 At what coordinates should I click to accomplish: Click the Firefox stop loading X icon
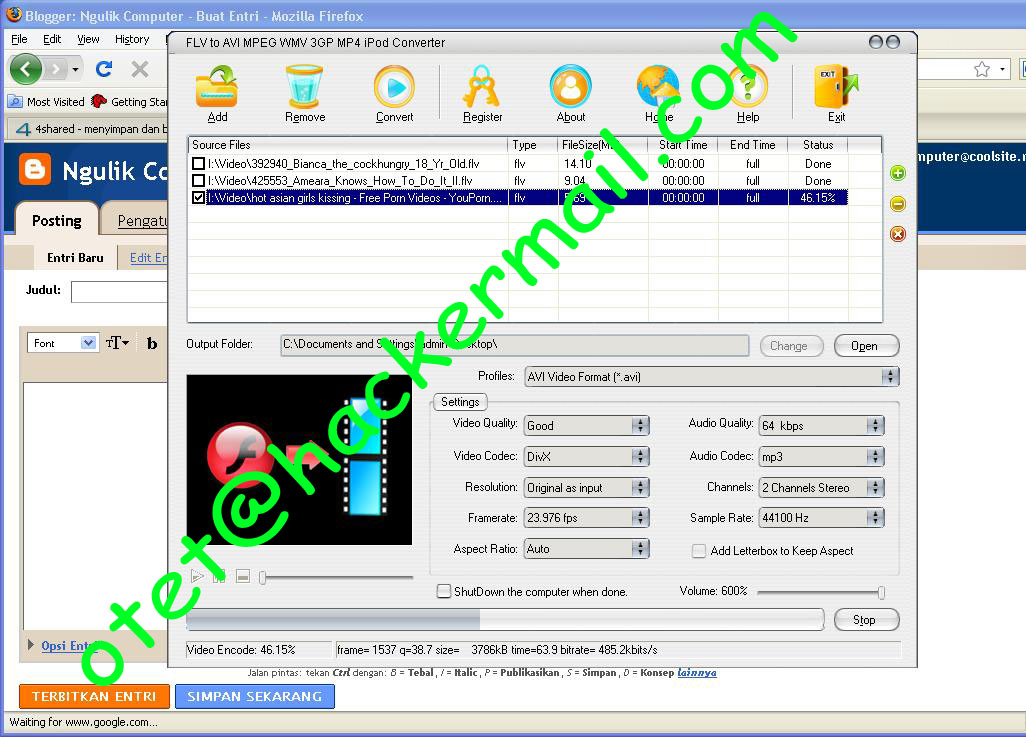point(139,69)
